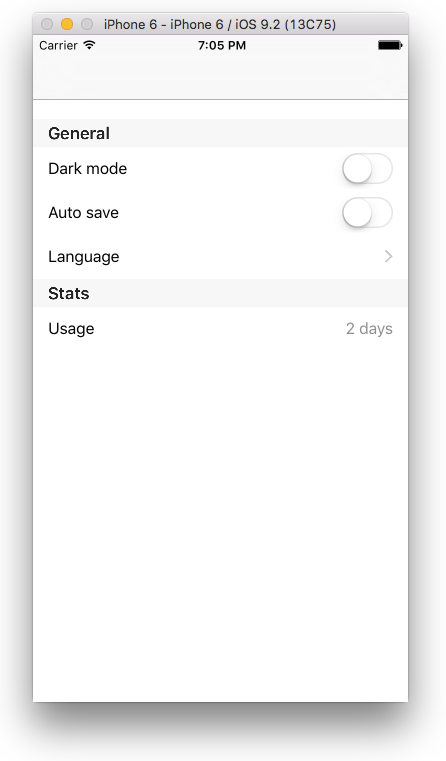Click the Dark mode label text
This screenshot has height=761, width=446.
(x=87, y=169)
